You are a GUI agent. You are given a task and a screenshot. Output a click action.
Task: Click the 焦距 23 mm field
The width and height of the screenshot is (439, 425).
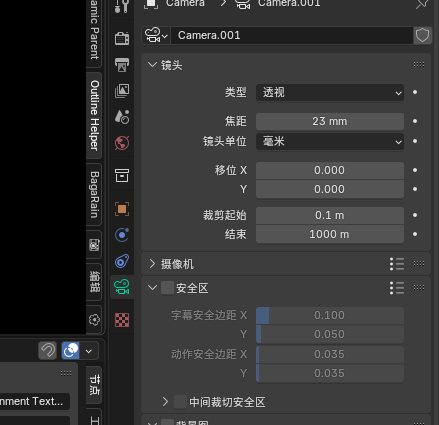coord(330,121)
